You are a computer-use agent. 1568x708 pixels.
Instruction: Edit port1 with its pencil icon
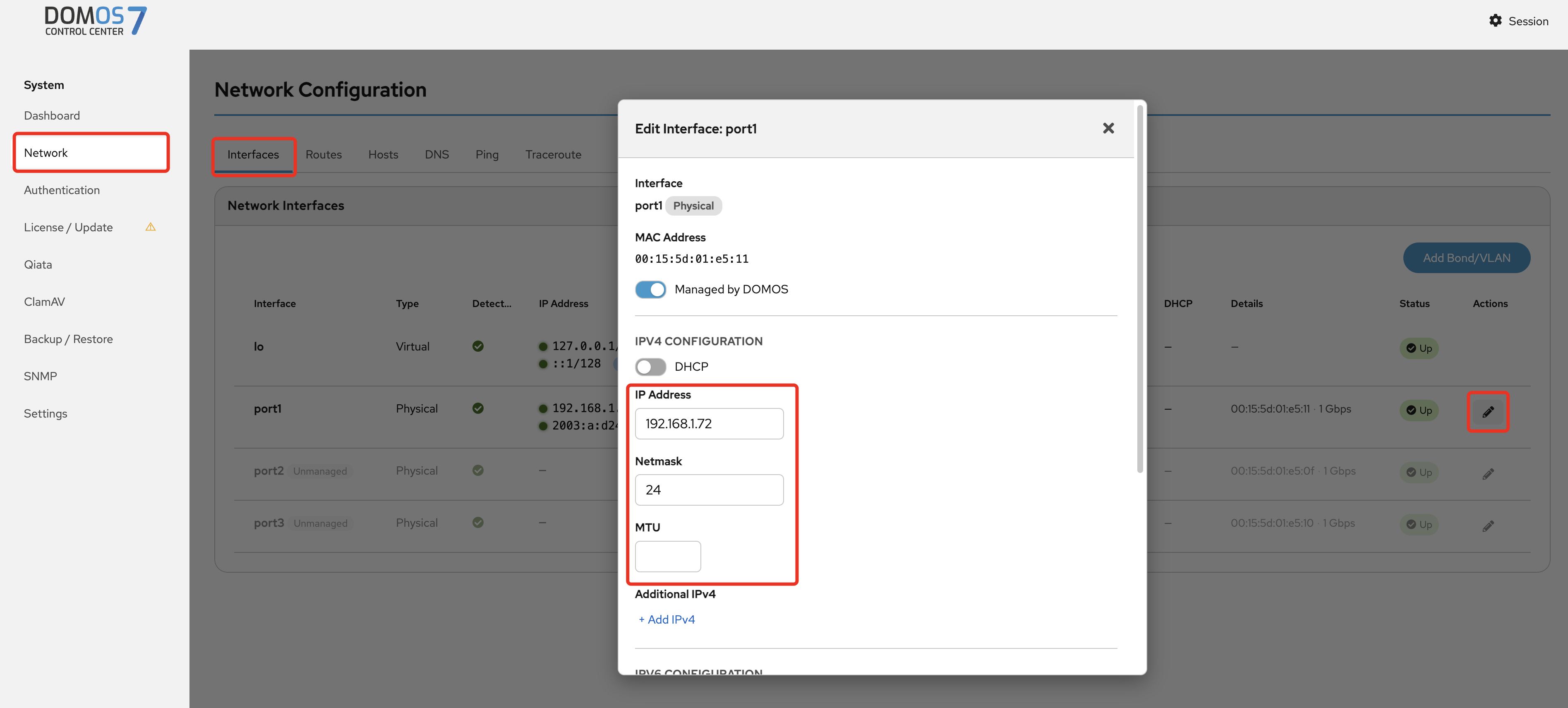[x=1488, y=412]
